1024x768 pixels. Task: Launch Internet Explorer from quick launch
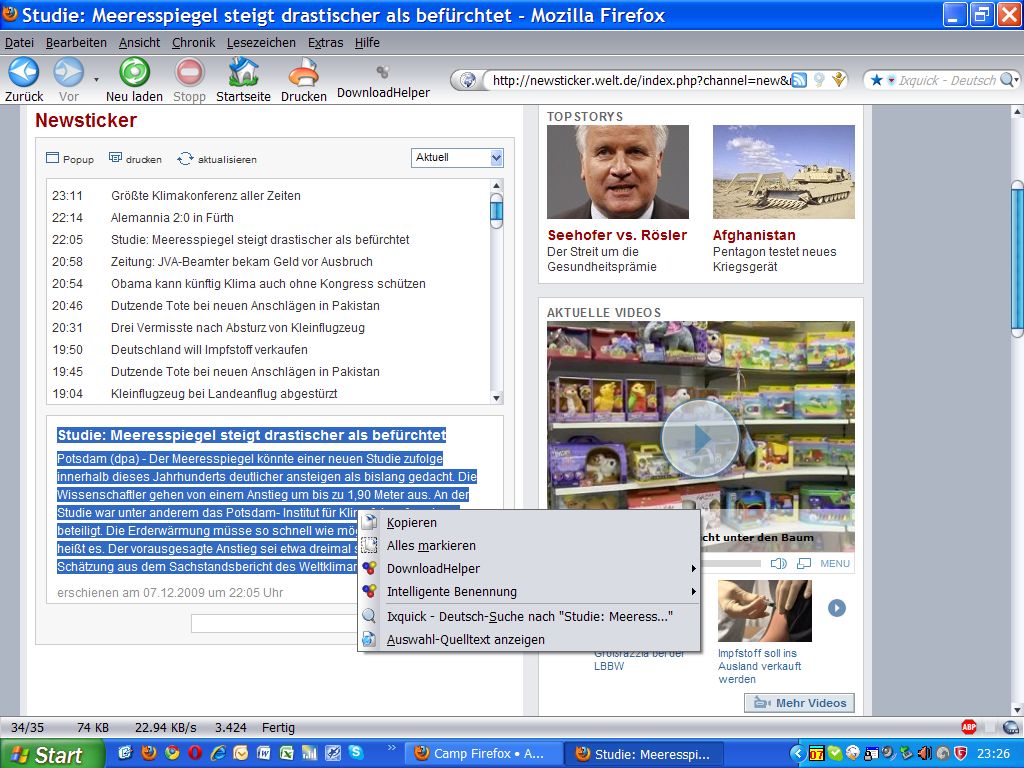point(217,753)
